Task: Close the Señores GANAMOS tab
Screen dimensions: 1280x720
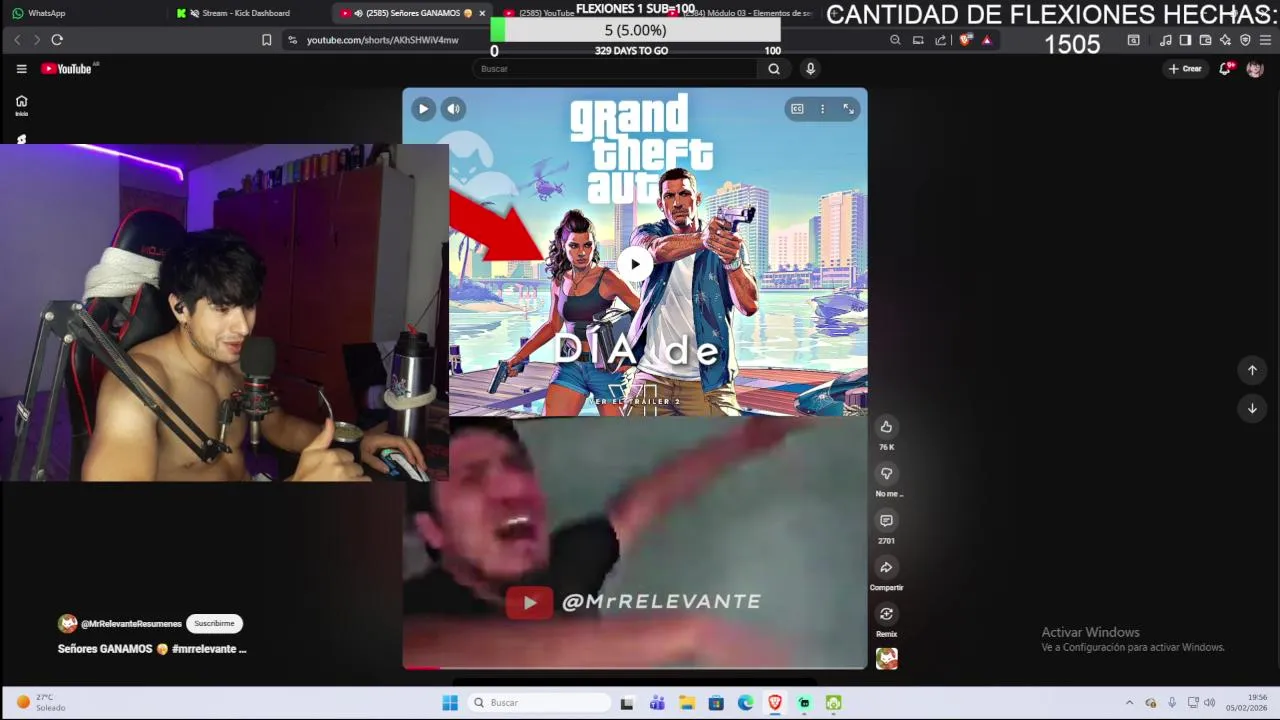Action: pyautogui.click(x=482, y=13)
